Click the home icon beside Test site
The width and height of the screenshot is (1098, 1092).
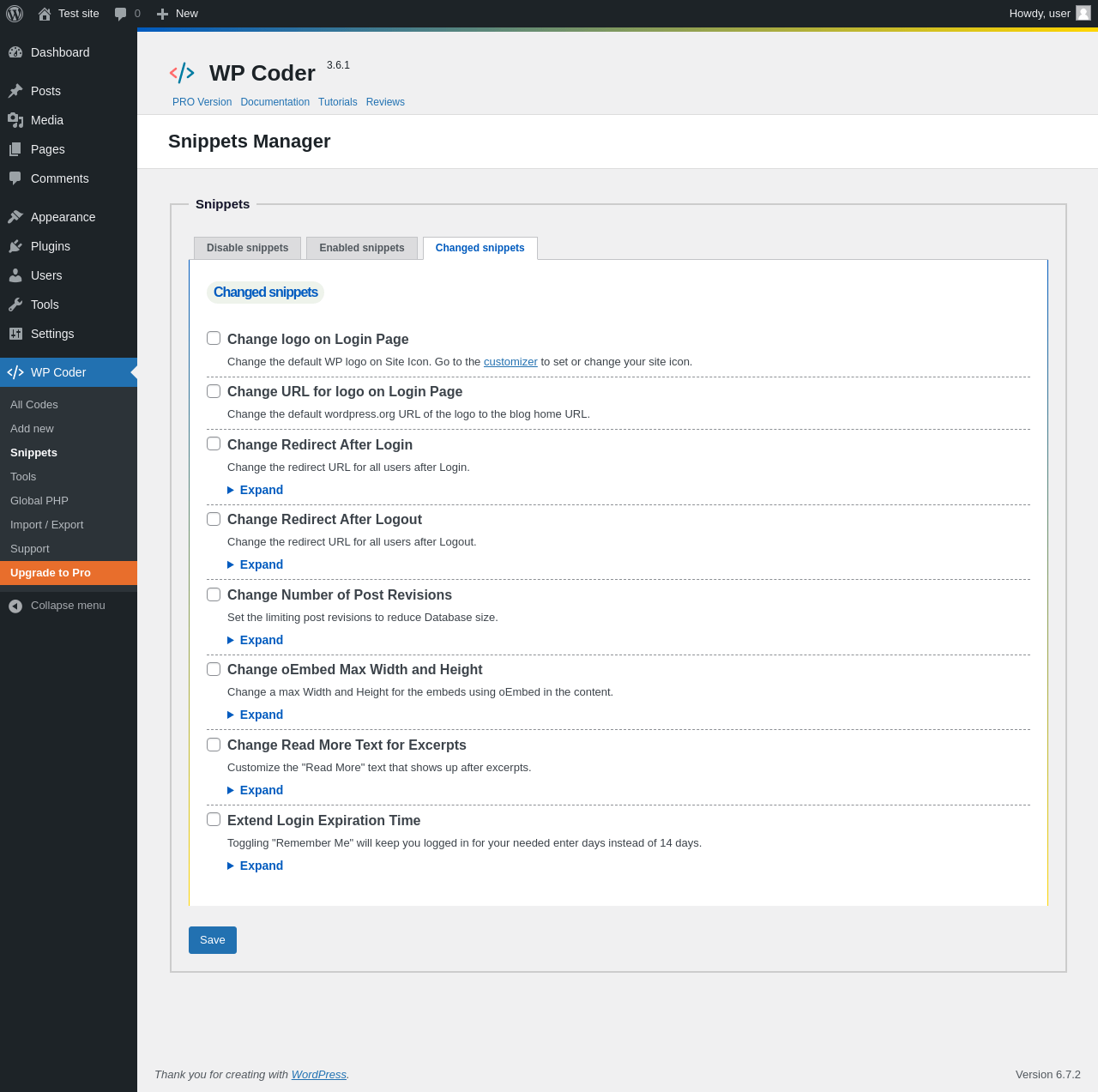click(x=45, y=14)
